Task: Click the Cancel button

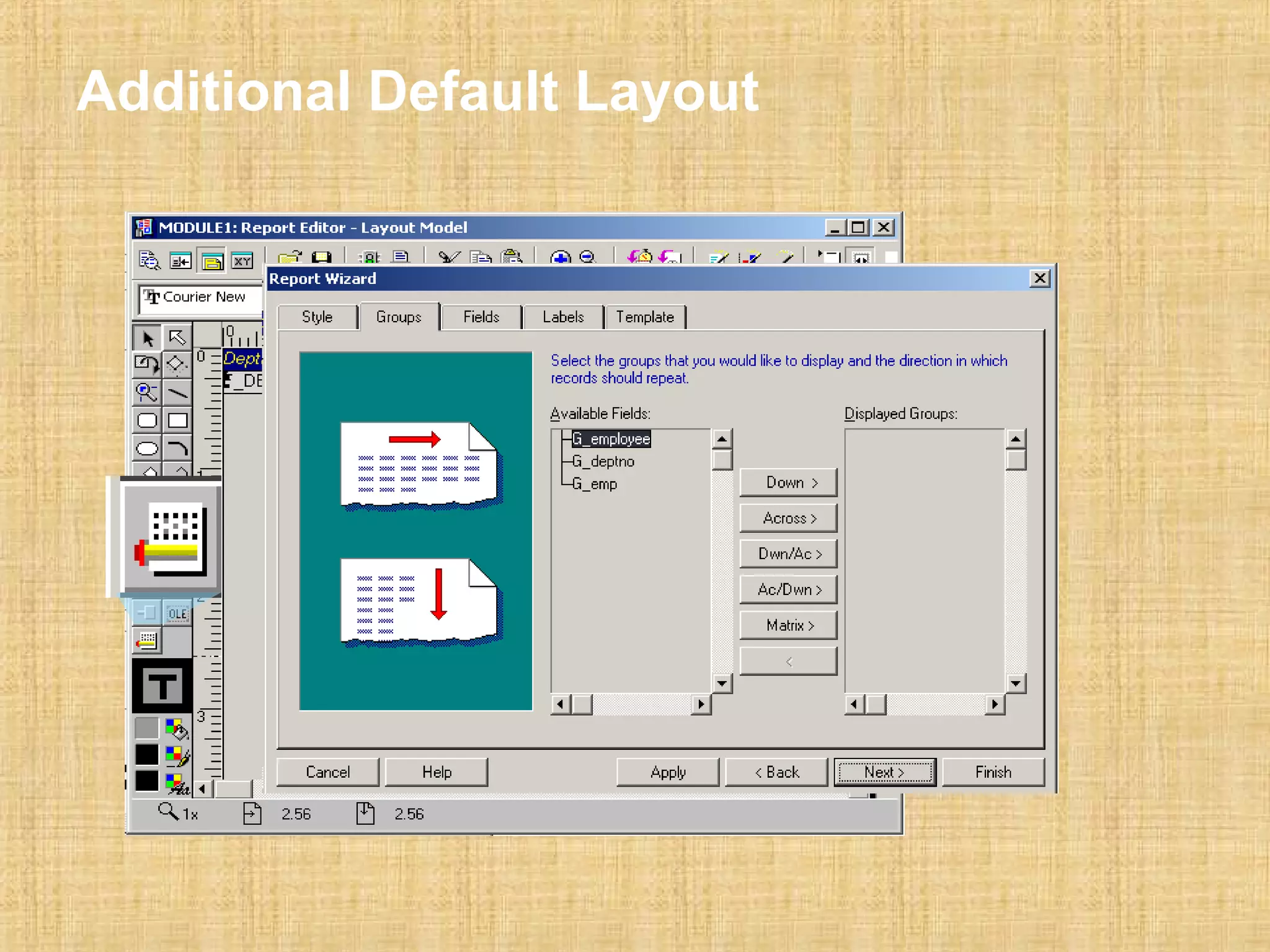Action: 327,772
